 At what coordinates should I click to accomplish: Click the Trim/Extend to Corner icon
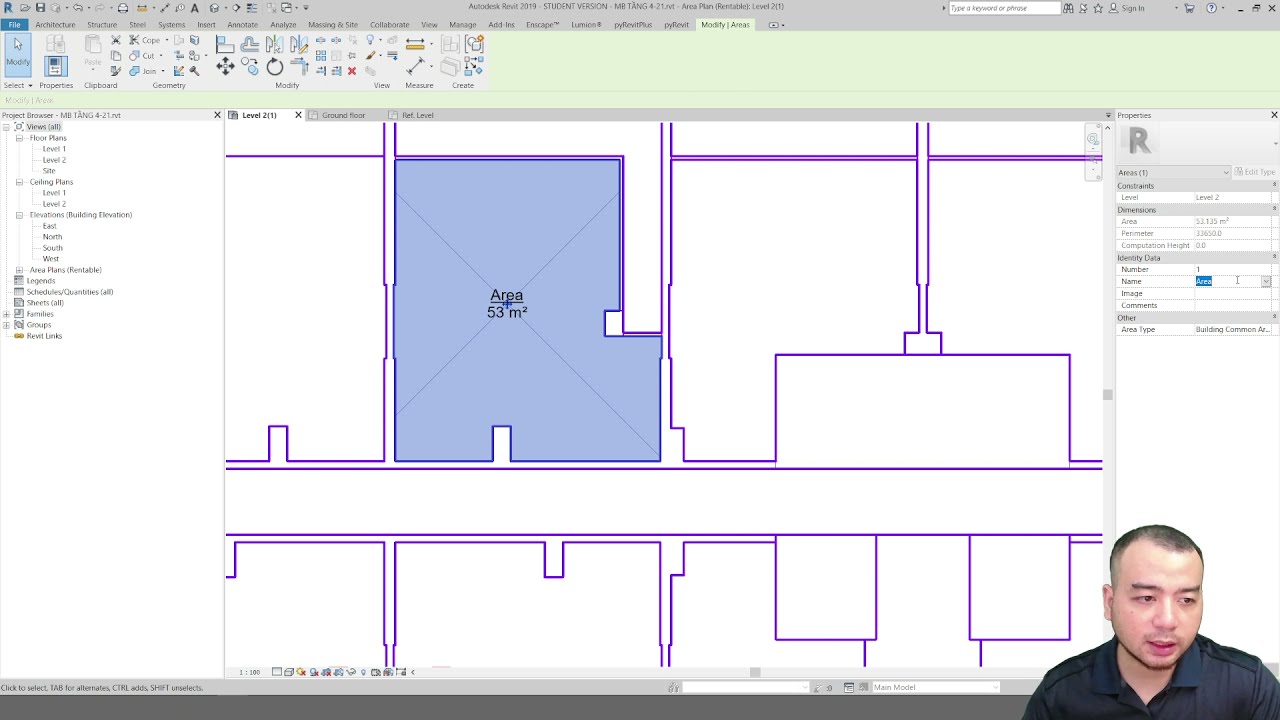click(299, 67)
